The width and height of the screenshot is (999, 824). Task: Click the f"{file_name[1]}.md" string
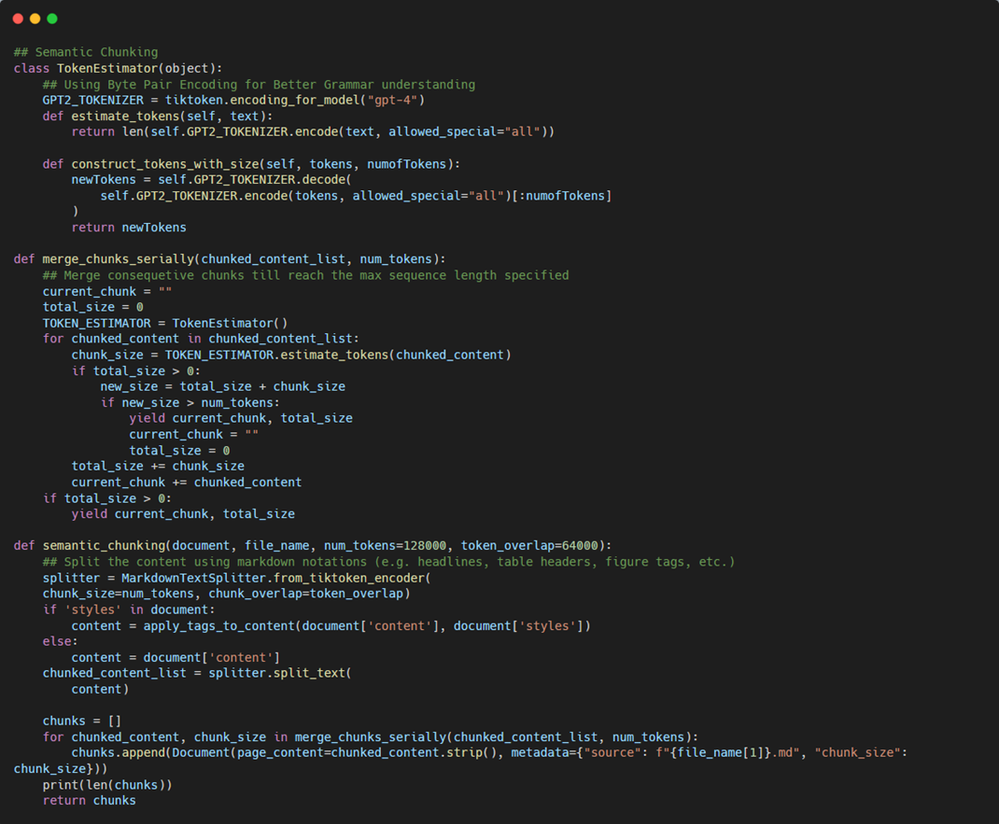click(x=728, y=753)
